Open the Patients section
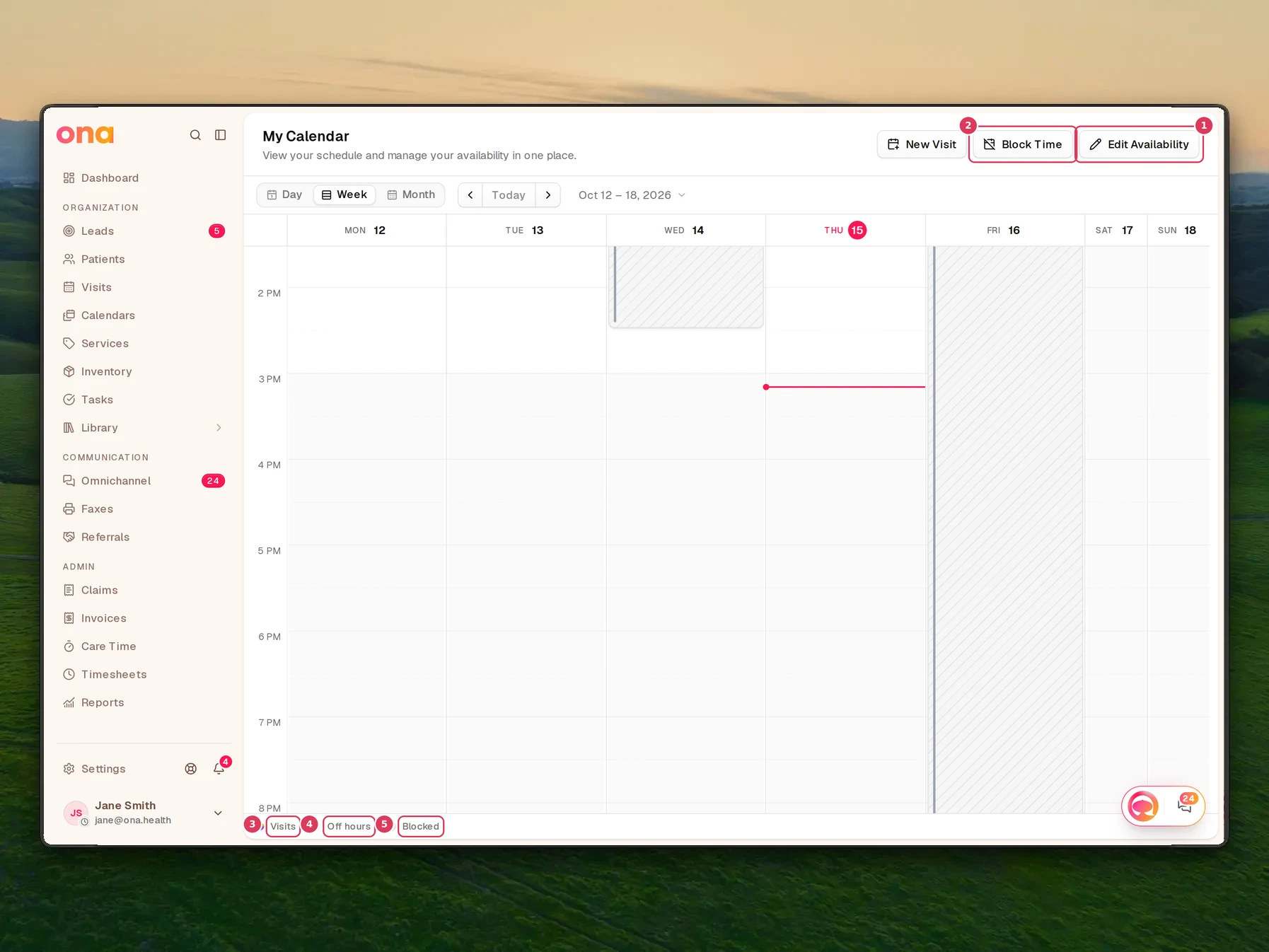The height and width of the screenshot is (952, 1269). (144, 260)
